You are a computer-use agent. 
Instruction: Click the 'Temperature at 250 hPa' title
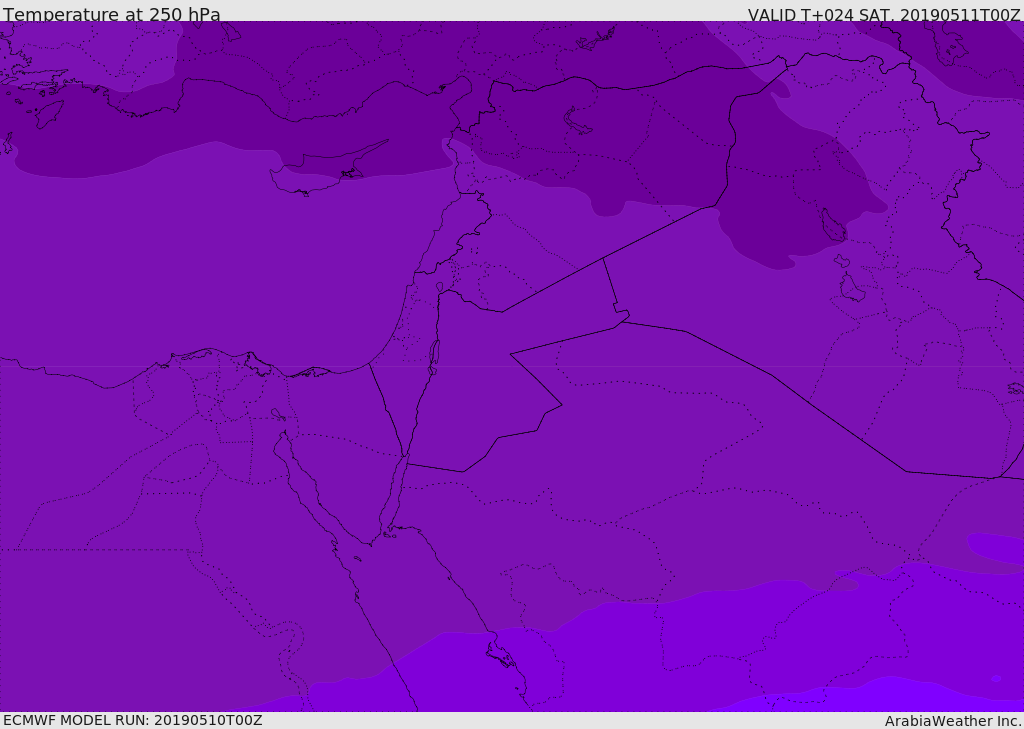pyautogui.click(x=112, y=15)
